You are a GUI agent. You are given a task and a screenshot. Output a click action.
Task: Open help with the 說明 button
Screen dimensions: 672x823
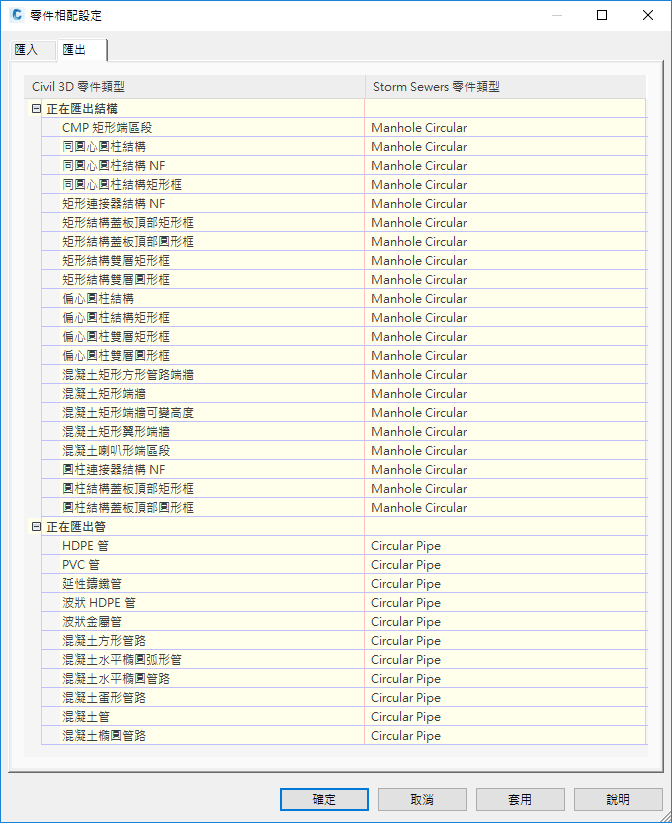tap(618, 799)
